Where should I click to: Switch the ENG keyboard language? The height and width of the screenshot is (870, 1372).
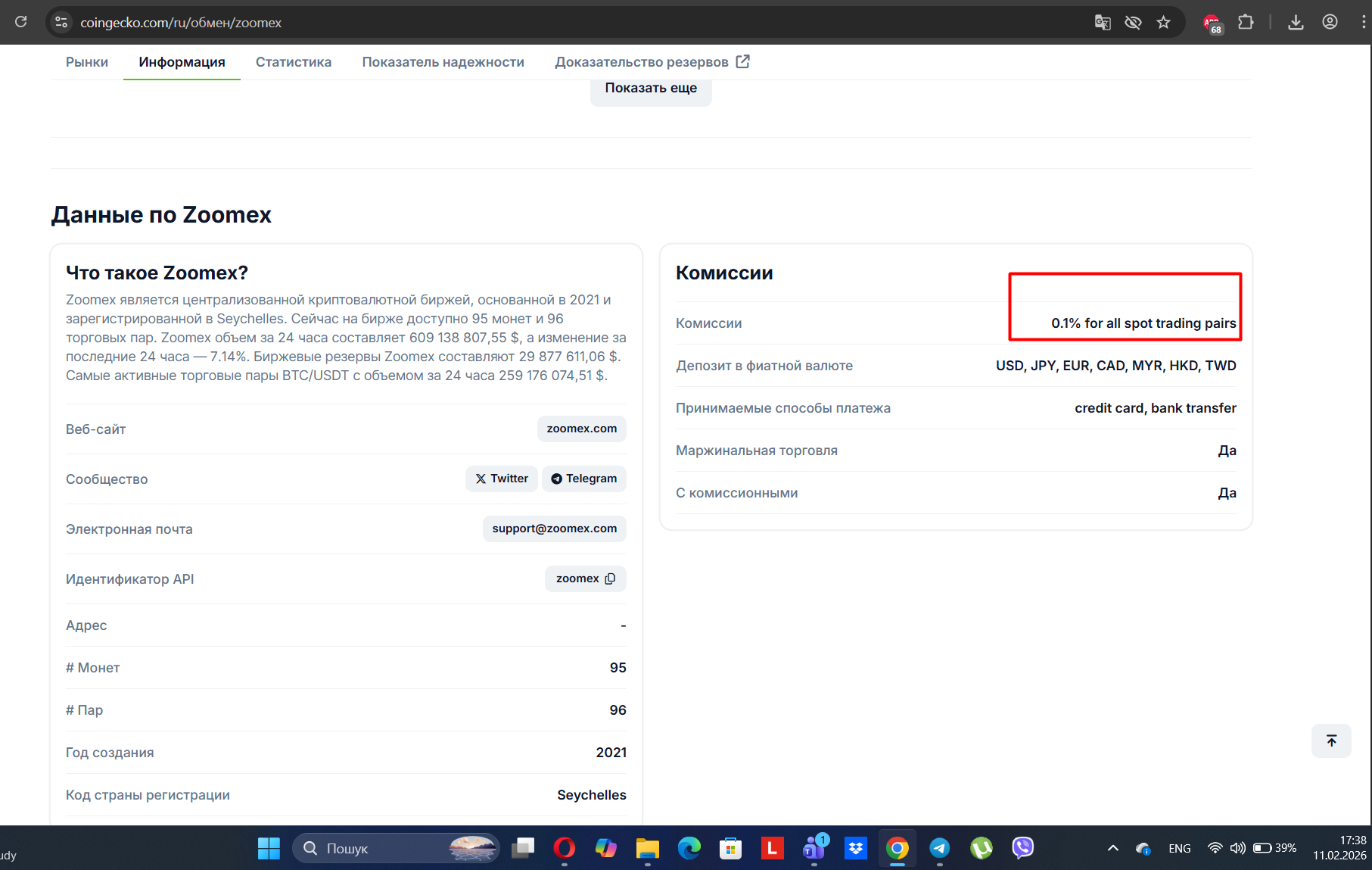coord(1179,848)
